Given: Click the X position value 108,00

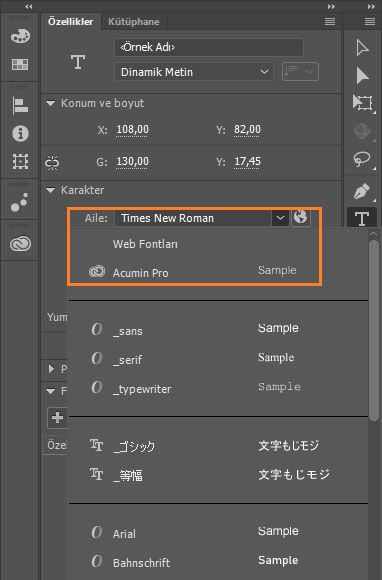Looking at the screenshot, I should point(132,129).
